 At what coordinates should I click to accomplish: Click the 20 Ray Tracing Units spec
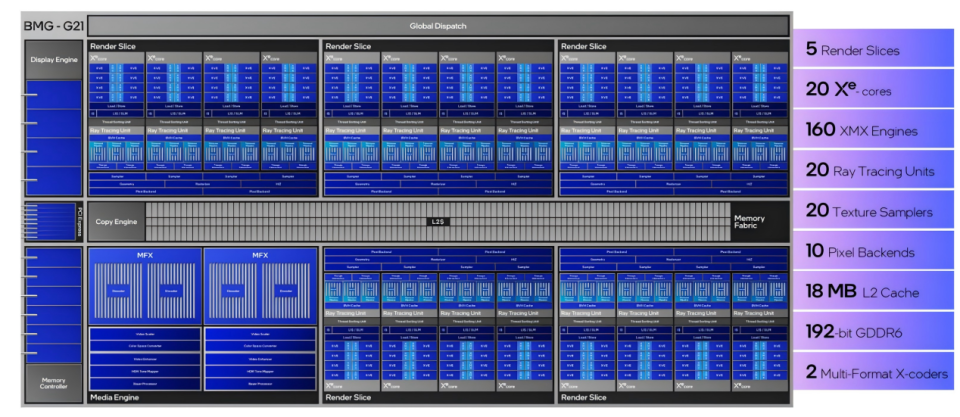[876, 171]
